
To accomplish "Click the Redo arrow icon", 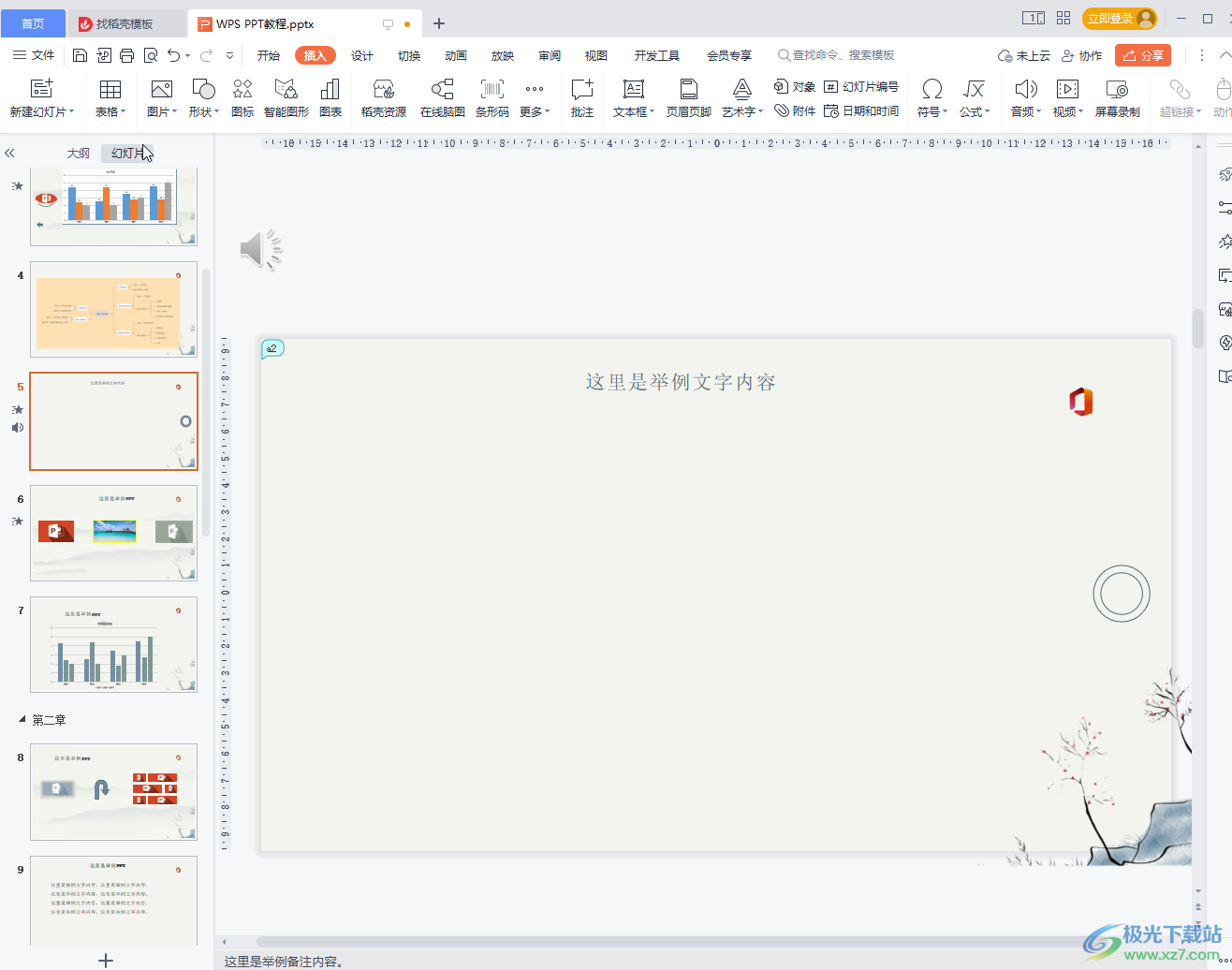I will click(206, 55).
